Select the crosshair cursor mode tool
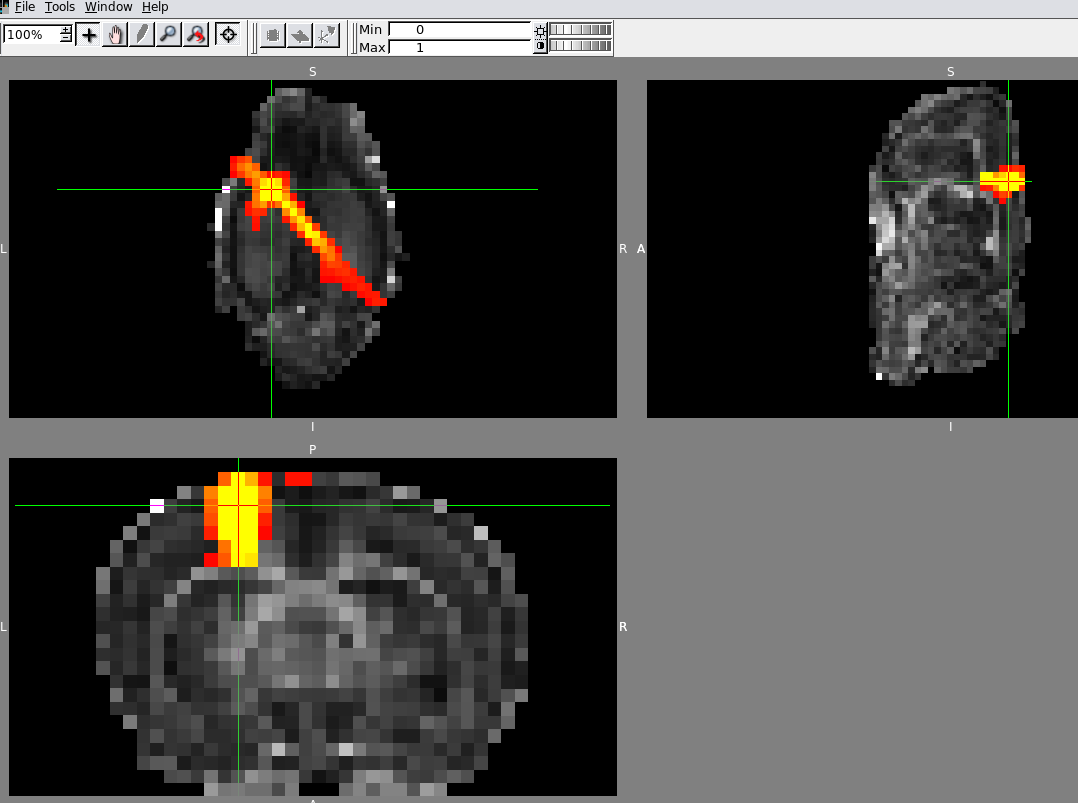The height and width of the screenshot is (803, 1078). 89,35
